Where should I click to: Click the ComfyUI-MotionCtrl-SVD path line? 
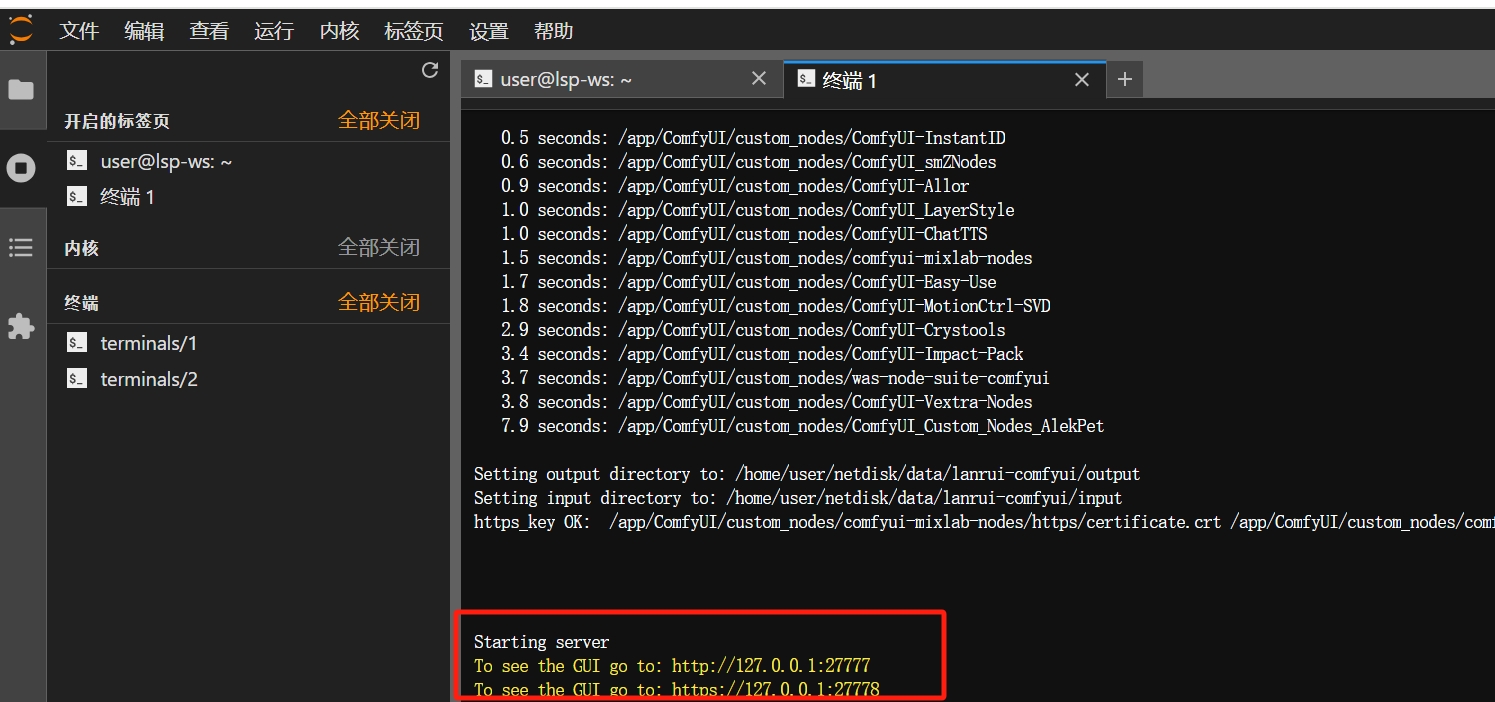[776, 306]
